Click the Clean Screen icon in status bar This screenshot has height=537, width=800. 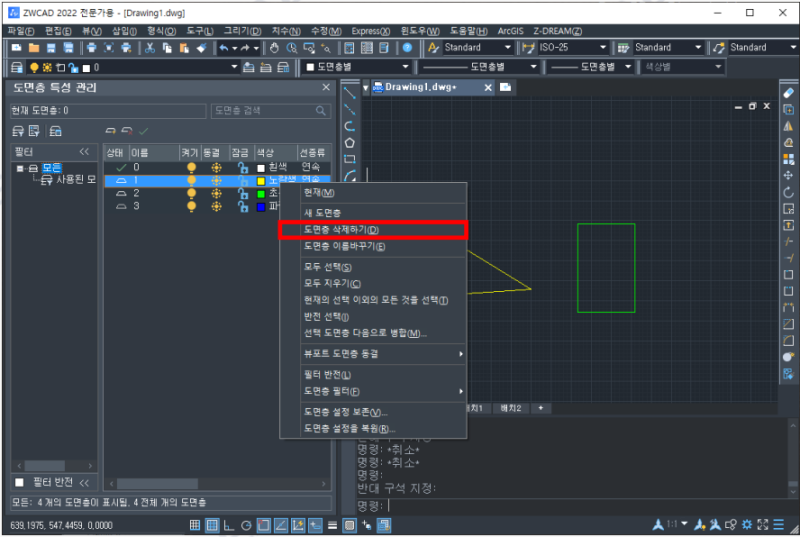763,525
